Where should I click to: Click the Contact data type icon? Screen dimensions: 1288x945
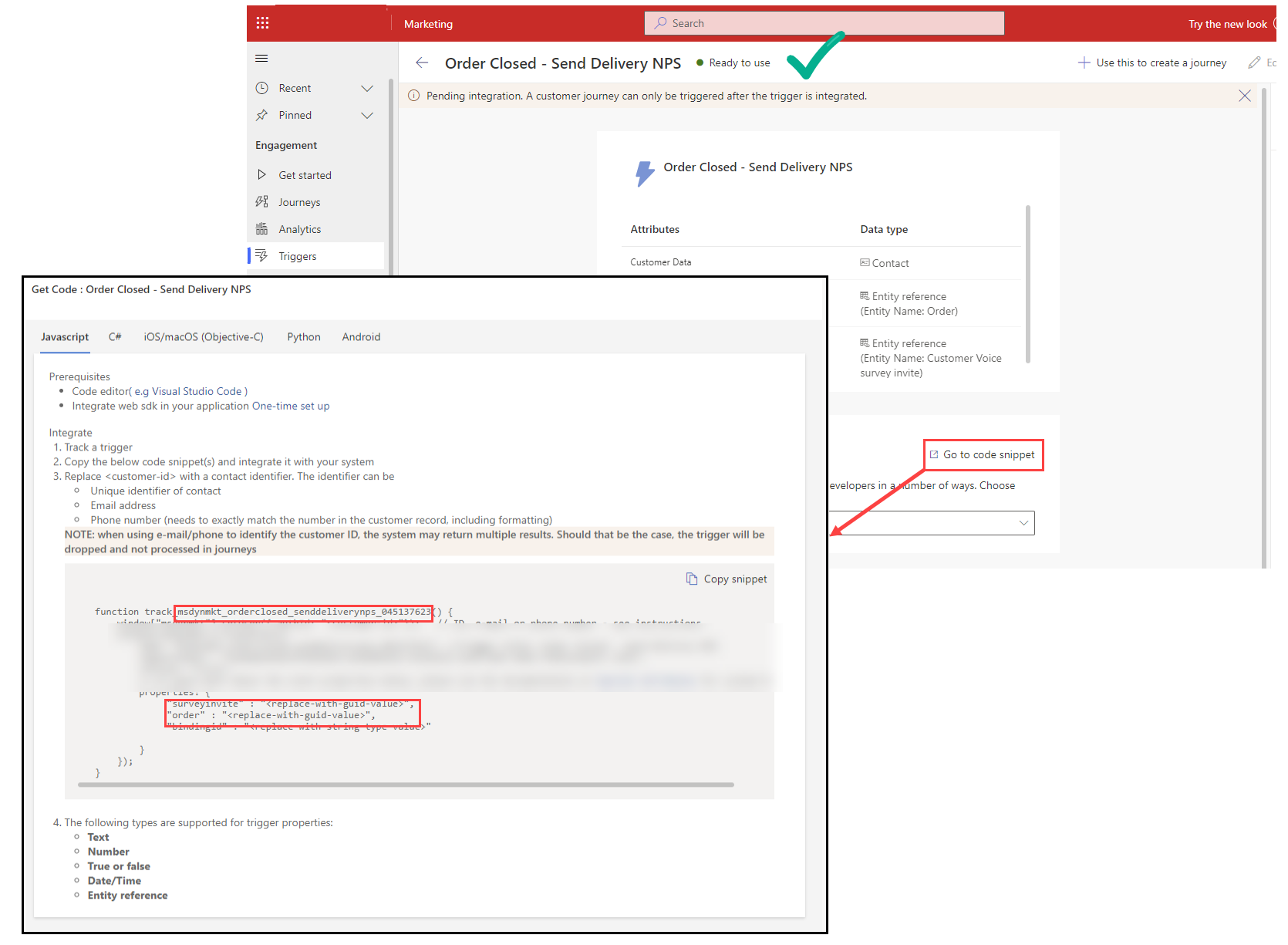point(865,262)
